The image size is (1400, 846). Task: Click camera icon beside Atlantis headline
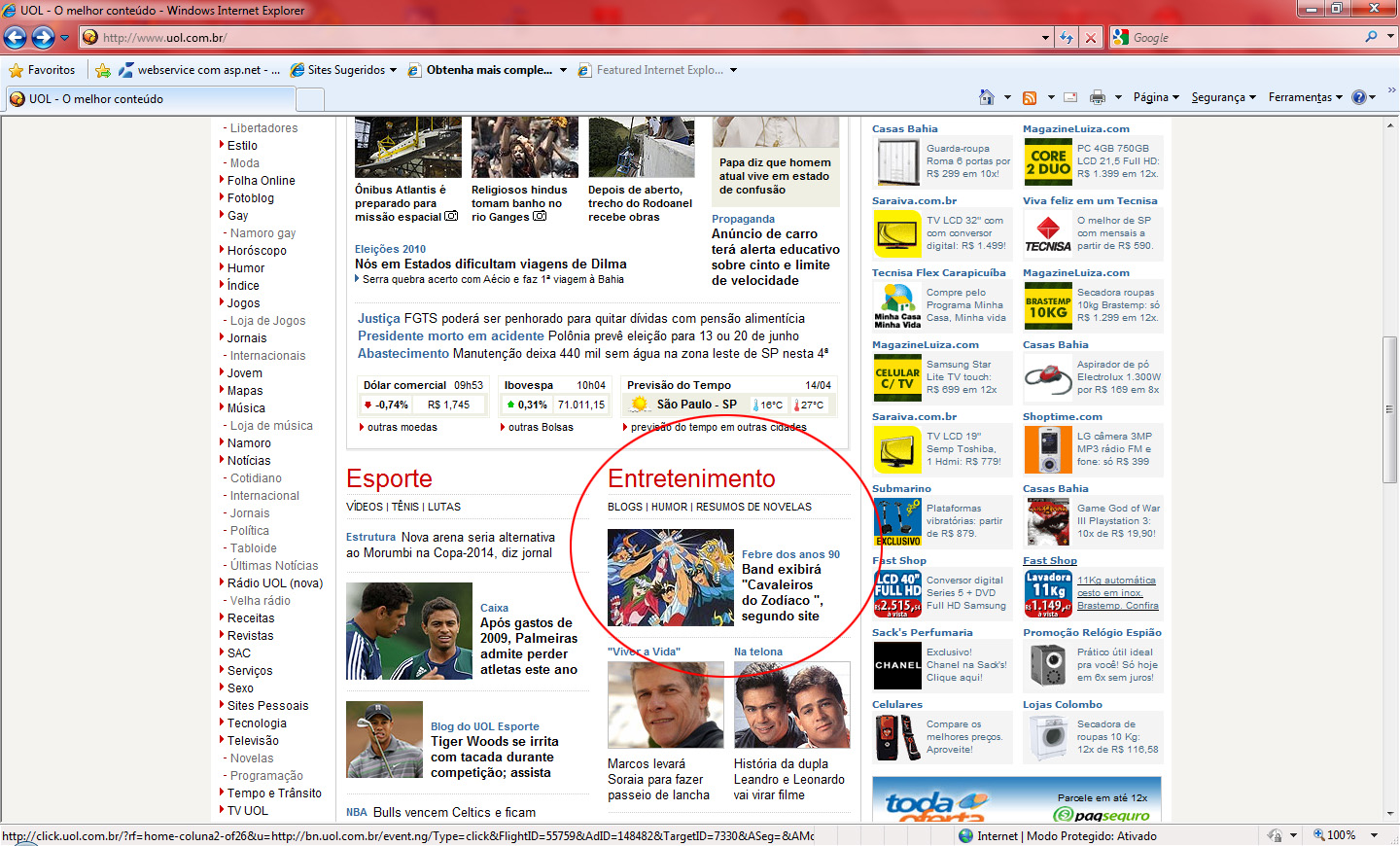(451, 216)
